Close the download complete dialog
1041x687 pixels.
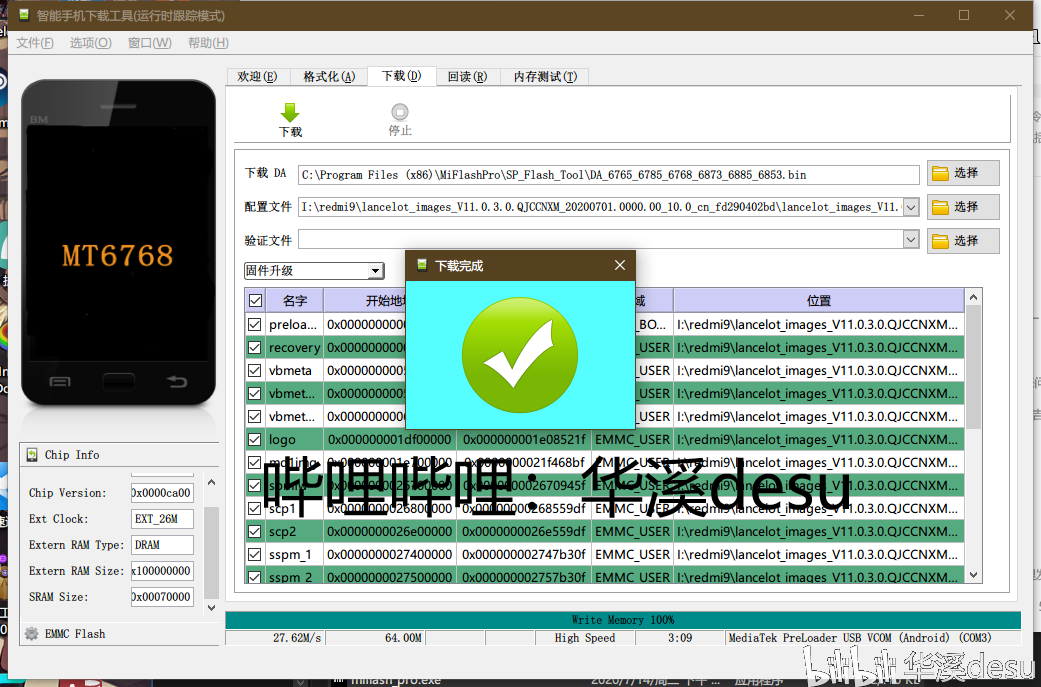pos(619,265)
